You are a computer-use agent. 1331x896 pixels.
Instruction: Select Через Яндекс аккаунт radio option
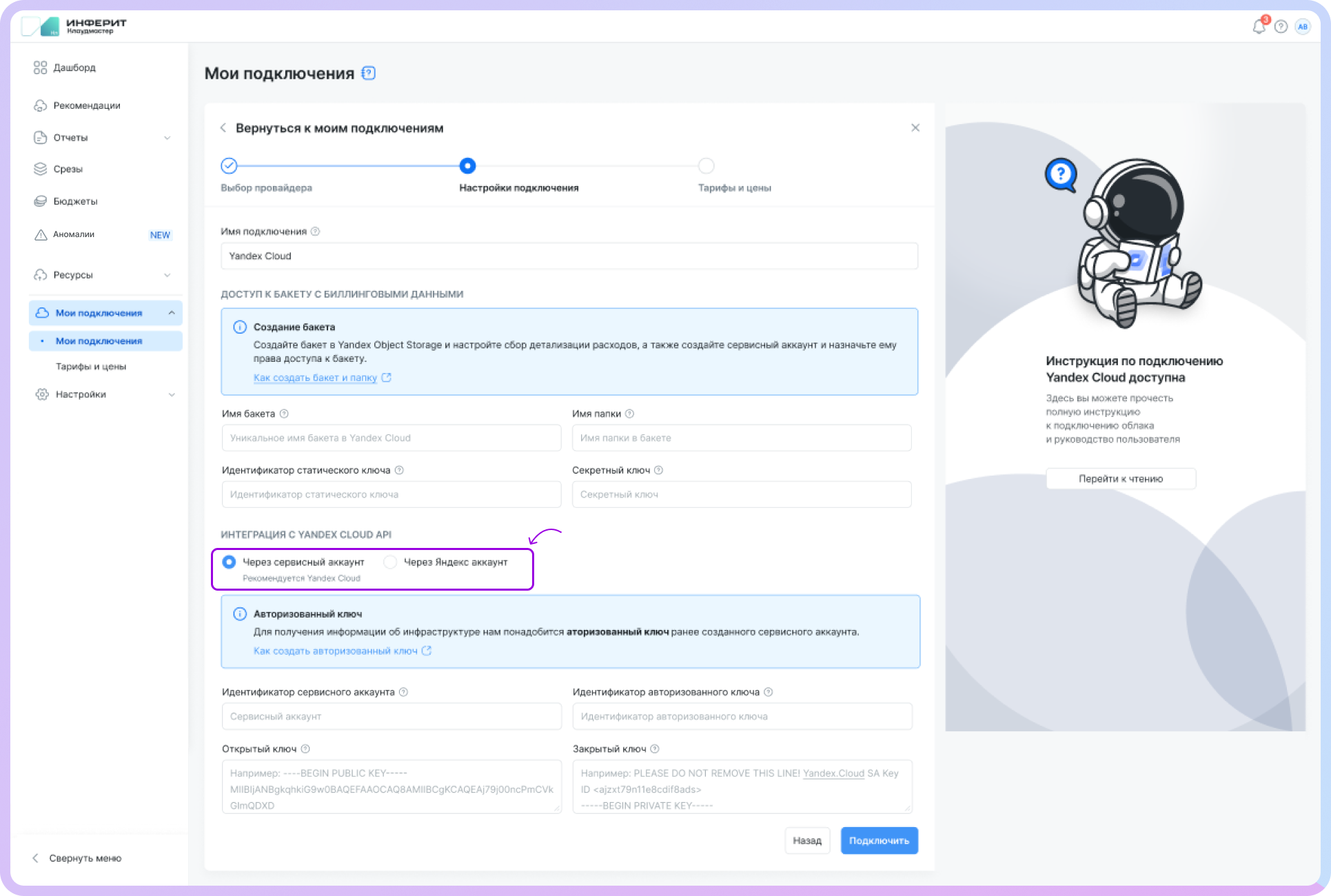coord(390,562)
